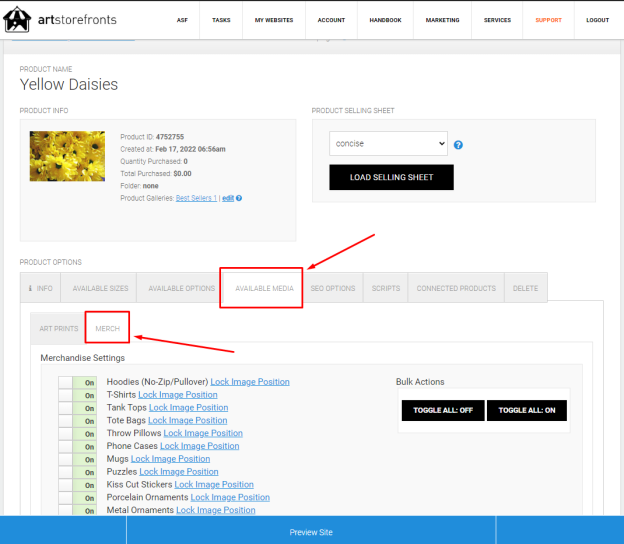
Task: Open the Best Sellers 1 gallery link
Action: pos(196,198)
